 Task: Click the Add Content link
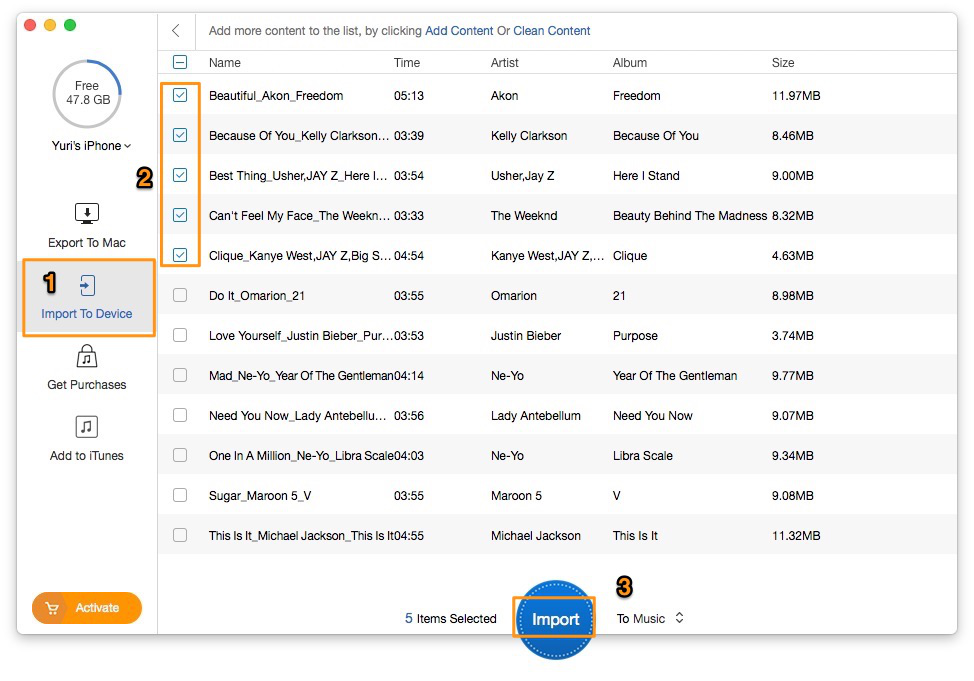pyautogui.click(x=459, y=30)
